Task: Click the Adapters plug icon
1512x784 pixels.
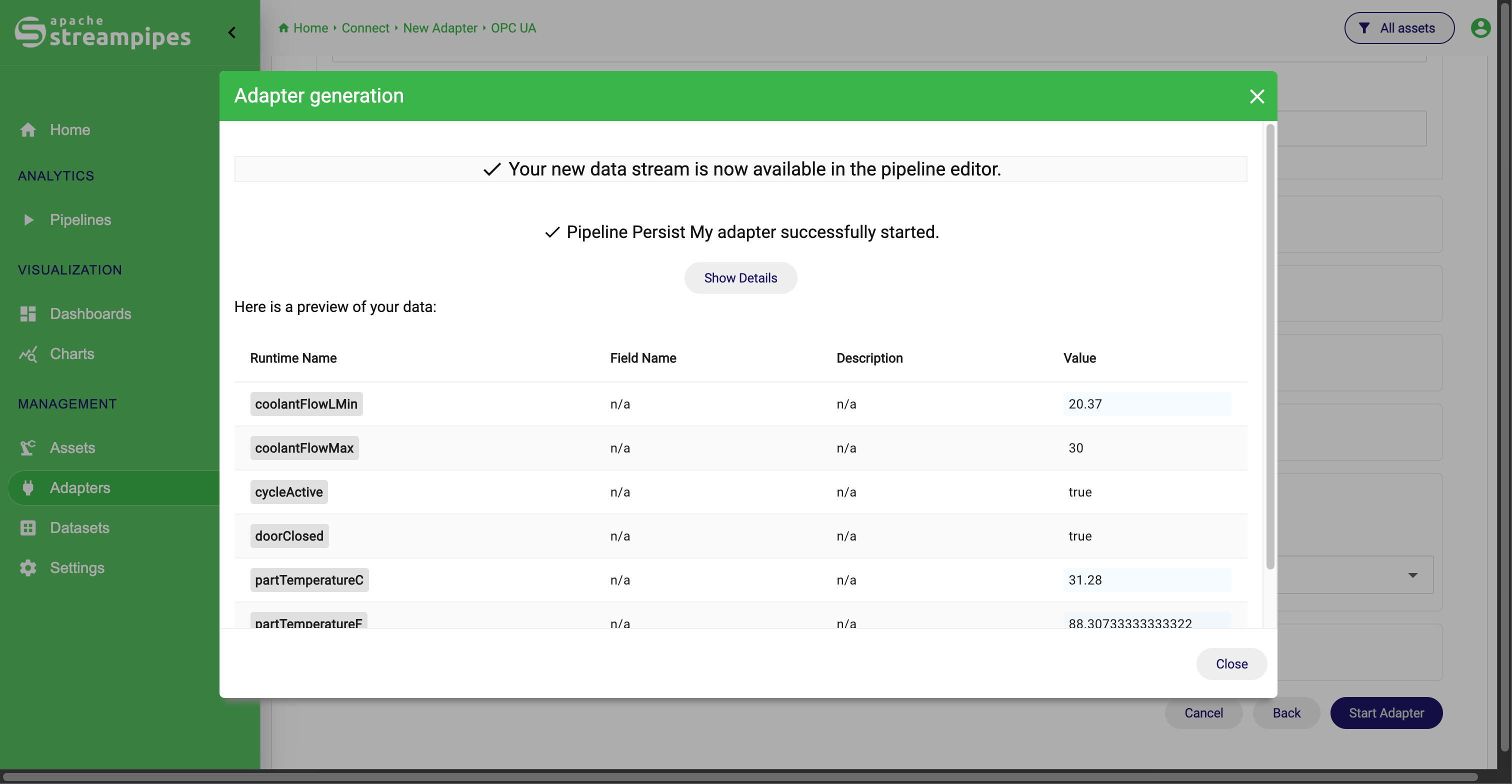Action: (x=27, y=487)
